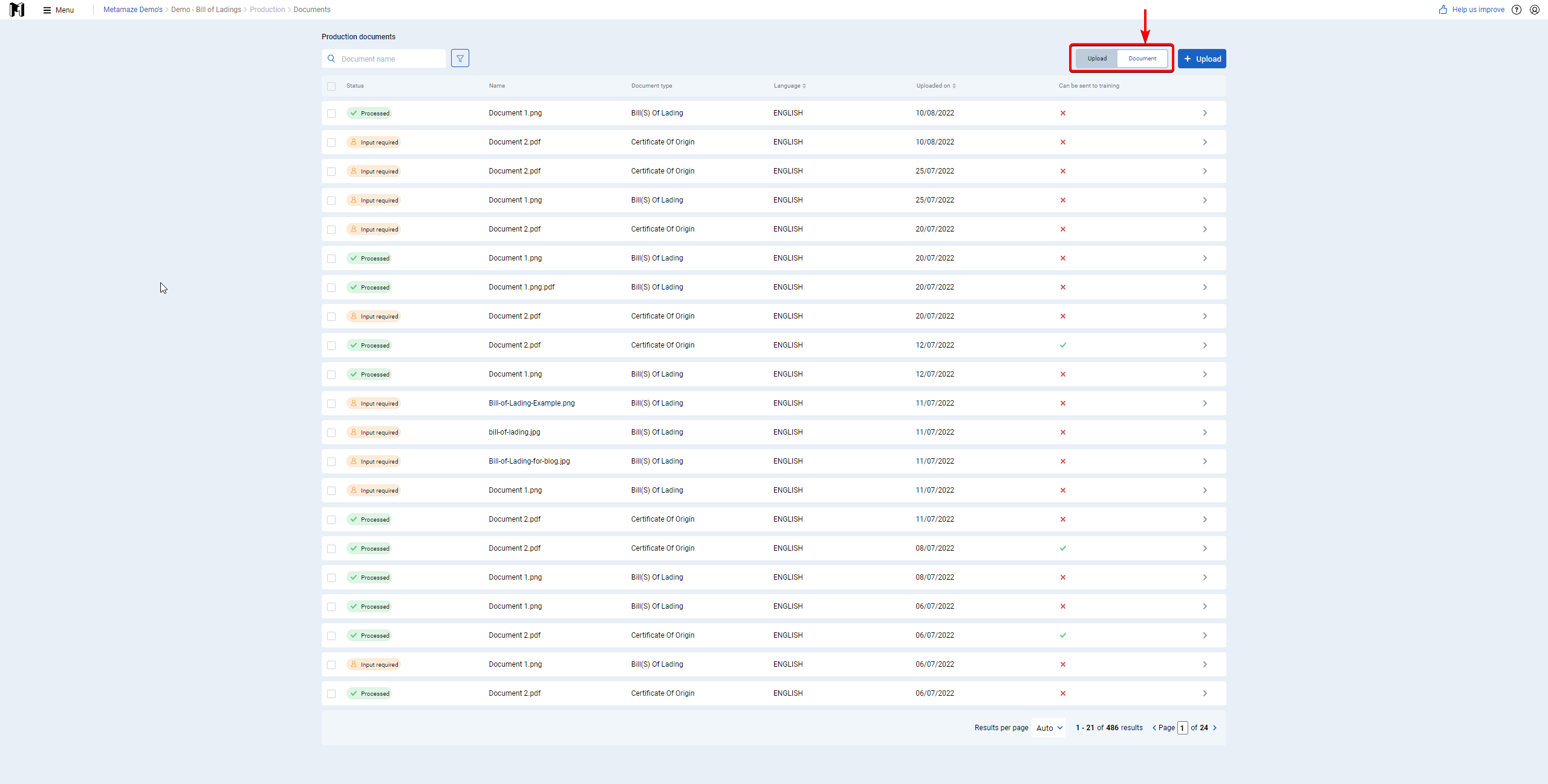Expand the Bill-of-Lading-for-blog.jpg row chevron
Viewport: 1548px width, 784px height.
click(1205, 461)
